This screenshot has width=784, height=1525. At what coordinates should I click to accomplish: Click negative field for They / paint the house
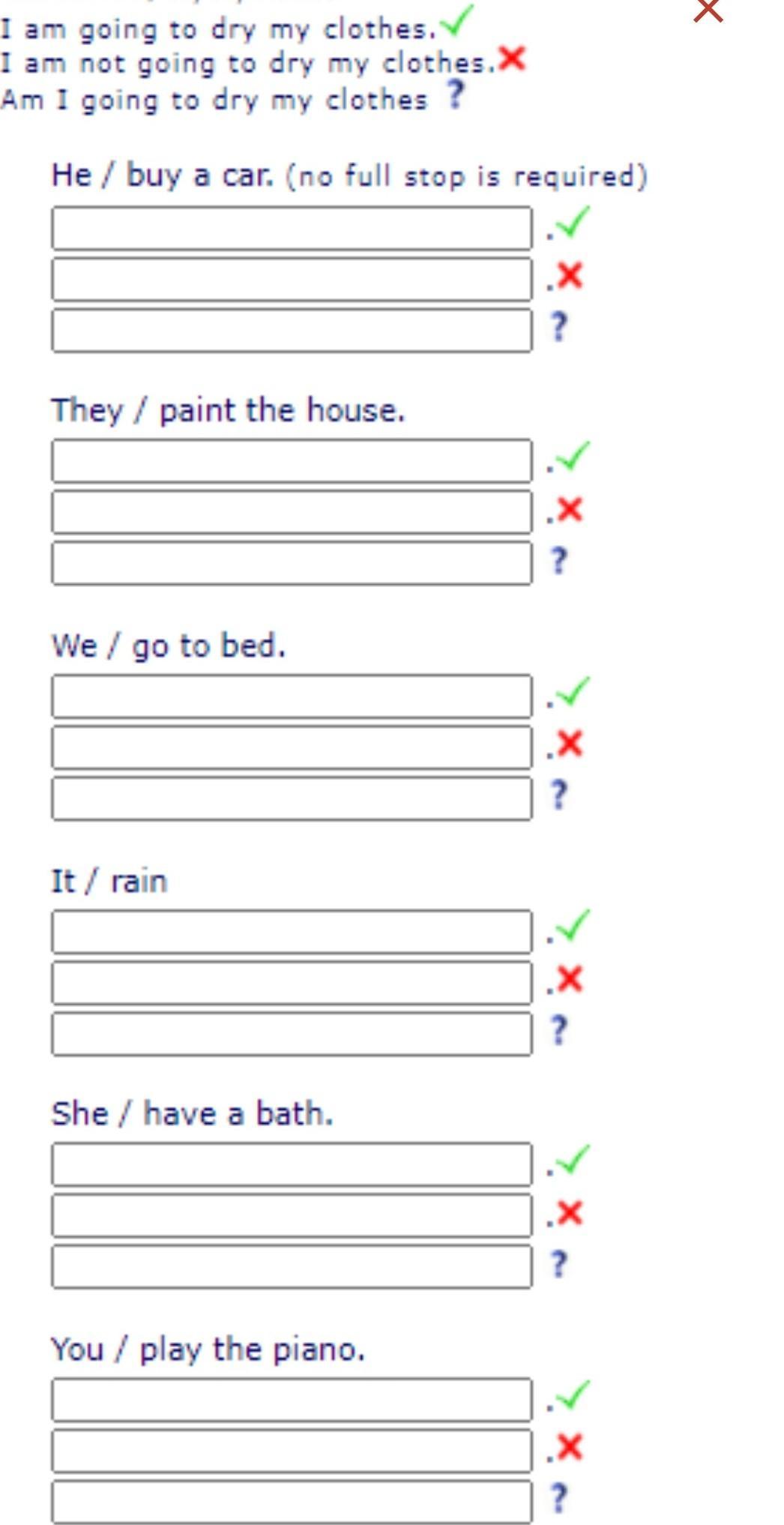click(292, 512)
